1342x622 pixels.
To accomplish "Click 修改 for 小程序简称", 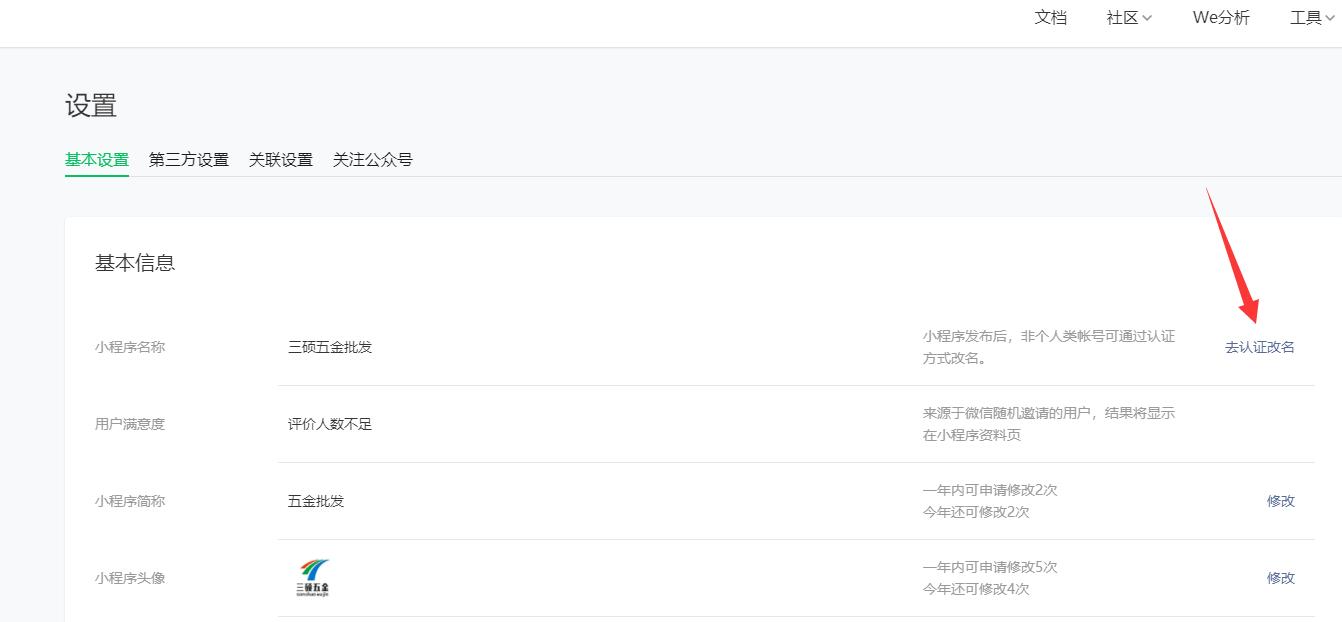I will 1281,501.
